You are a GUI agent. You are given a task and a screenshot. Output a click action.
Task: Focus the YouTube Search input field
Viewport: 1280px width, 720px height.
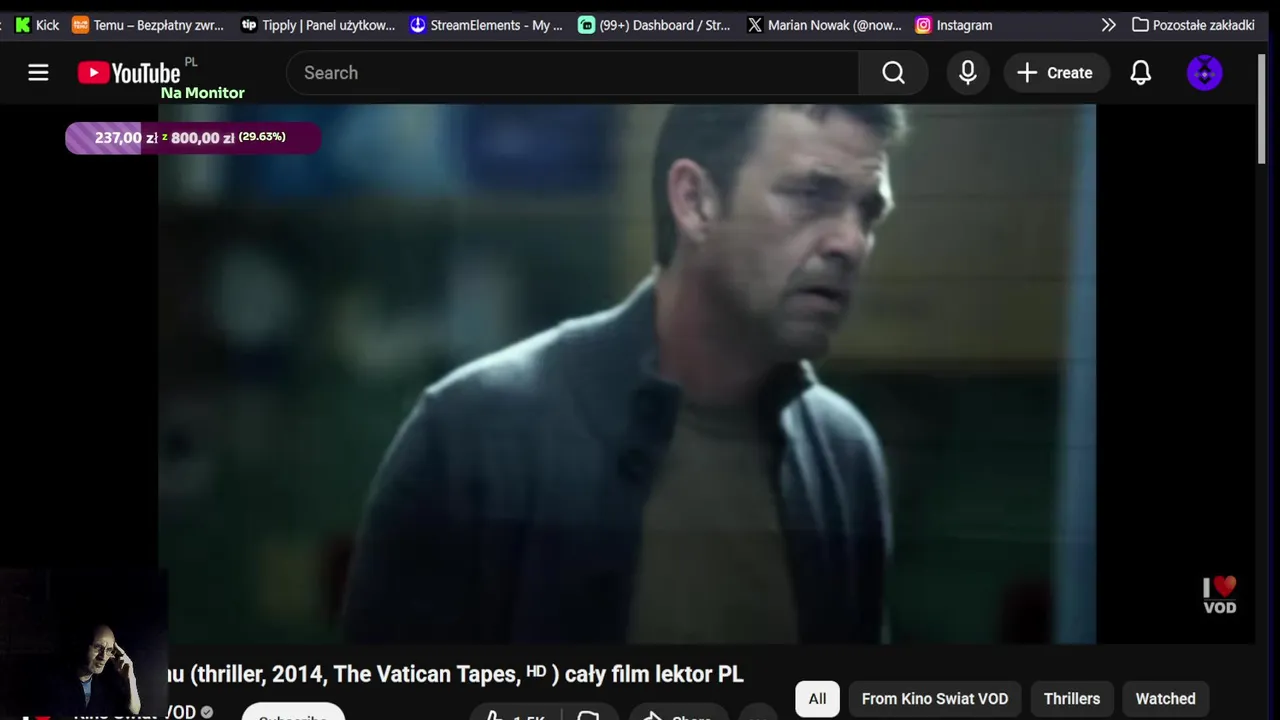(x=573, y=73)
